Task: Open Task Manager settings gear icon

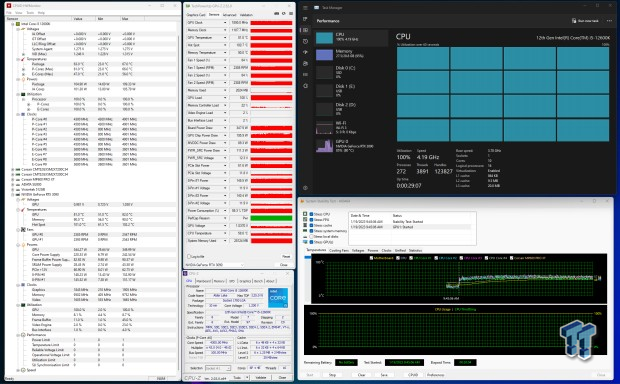Action: pos(305,188)
